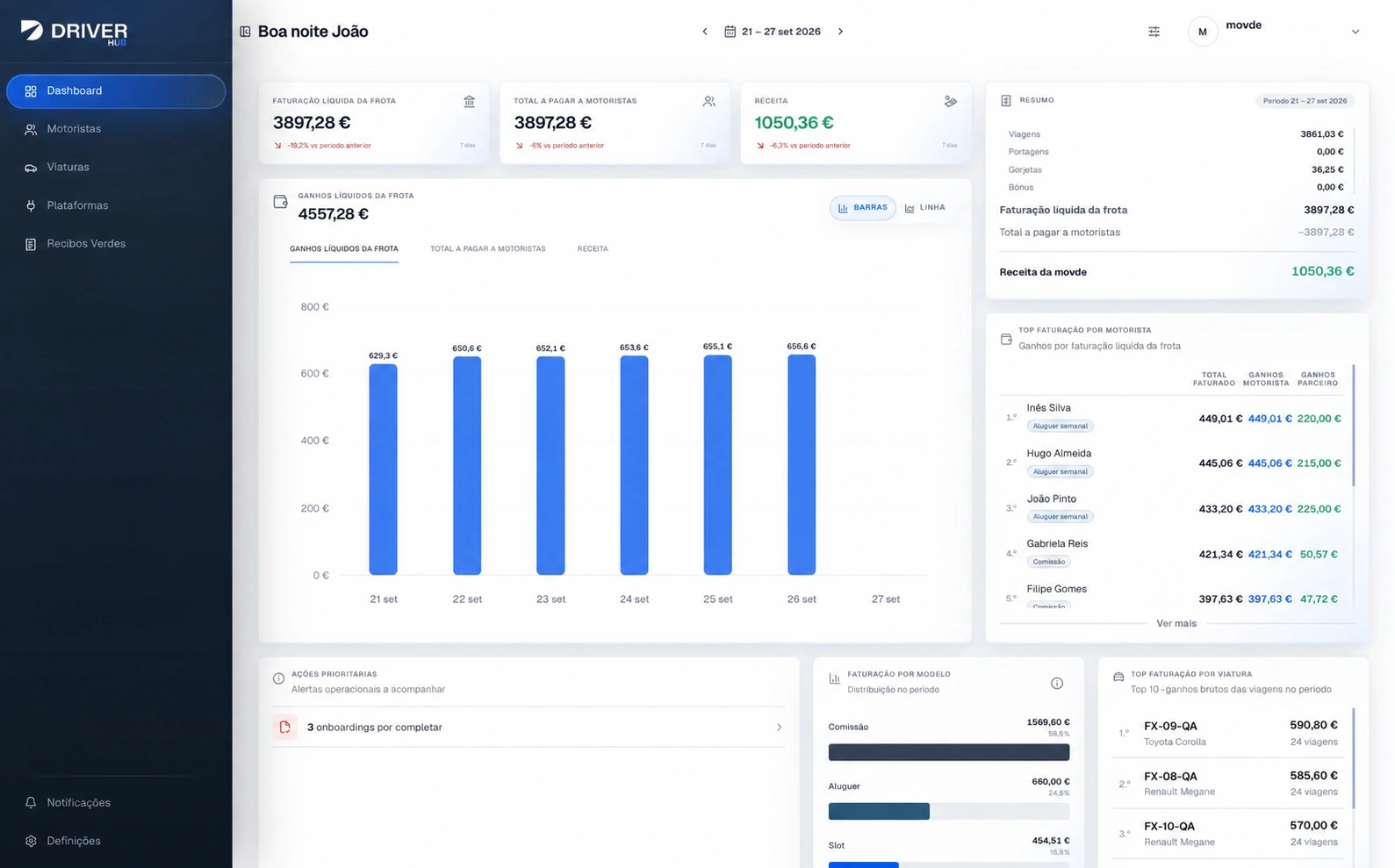Click wallet icon by Ganhos Líquidos da Frota

click(281, 203)
